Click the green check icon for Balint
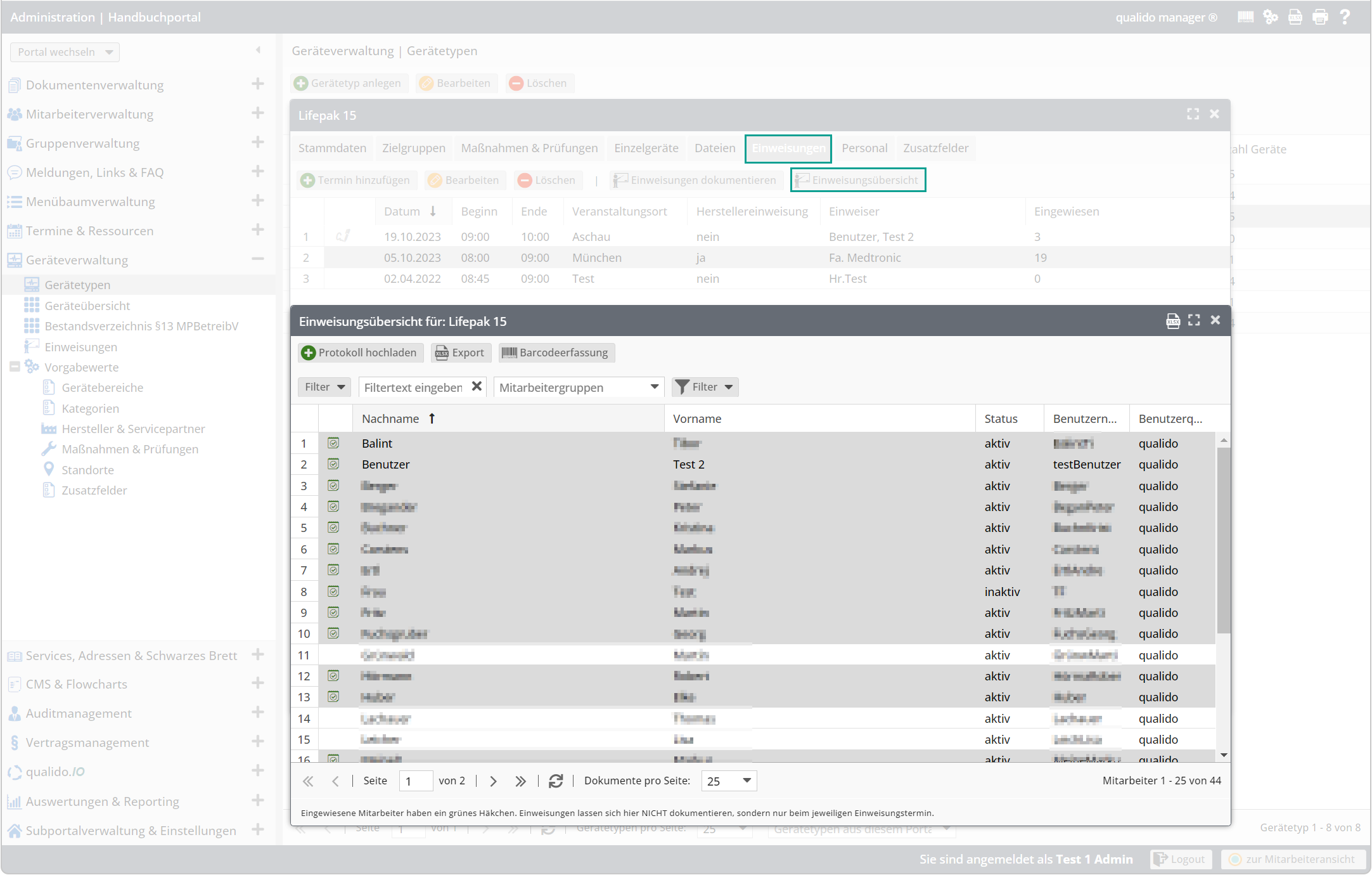Image resolution: width=1372 pixels, height=875 pixels. pos(333,443)
